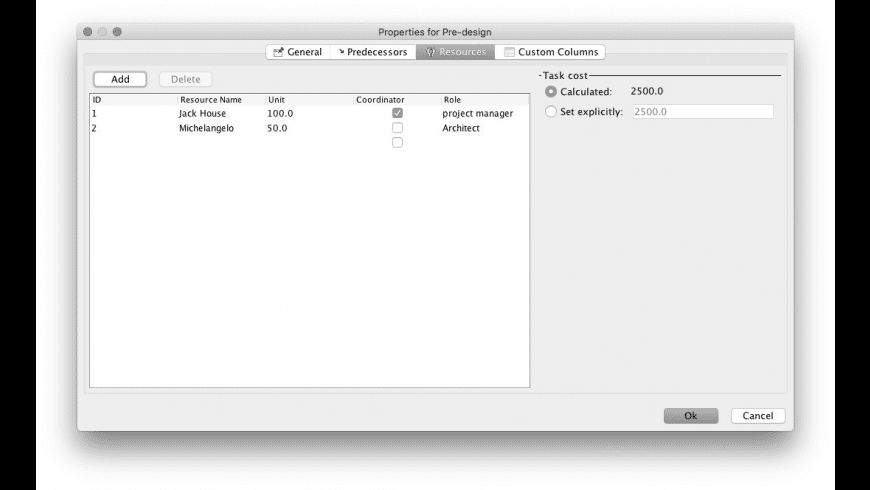This screenshot has height=490, width=870.
Task: Select the Calculated cost radio button
Action: pos(550,92)
